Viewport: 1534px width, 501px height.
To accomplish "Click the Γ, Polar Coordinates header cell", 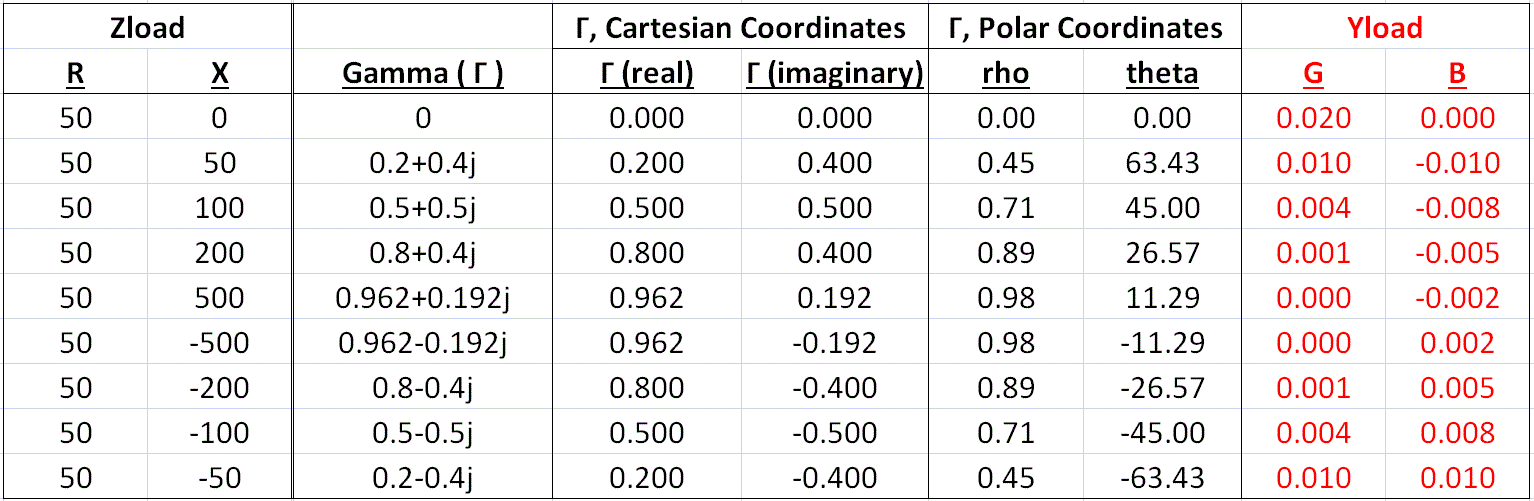I will point(1084,27).
